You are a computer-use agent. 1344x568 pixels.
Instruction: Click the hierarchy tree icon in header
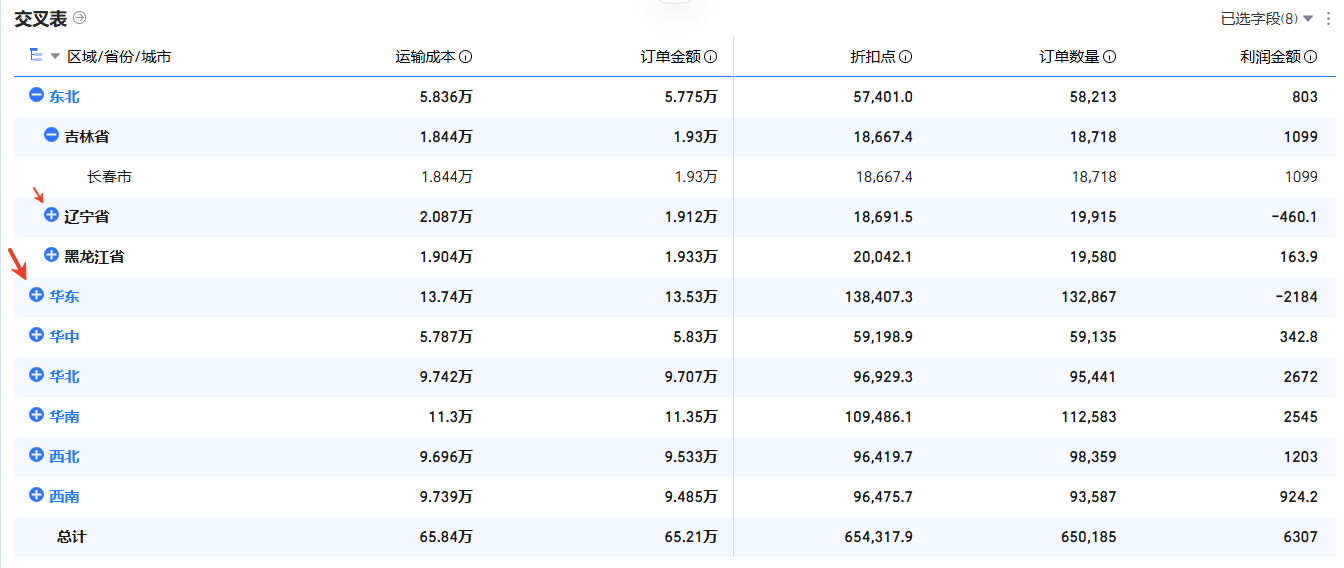[36, 56]
